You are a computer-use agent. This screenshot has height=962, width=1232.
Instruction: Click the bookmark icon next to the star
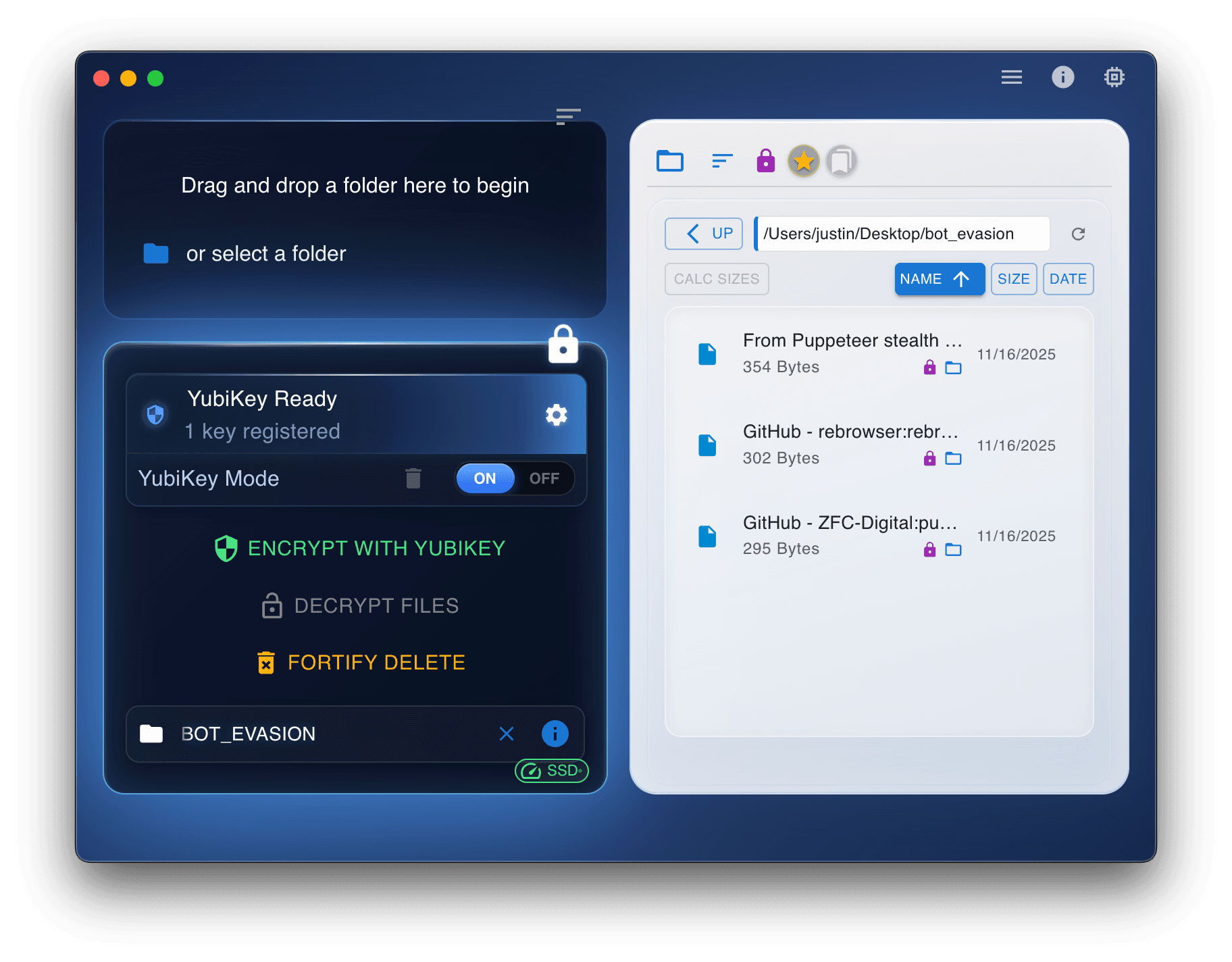pos(841,161)
